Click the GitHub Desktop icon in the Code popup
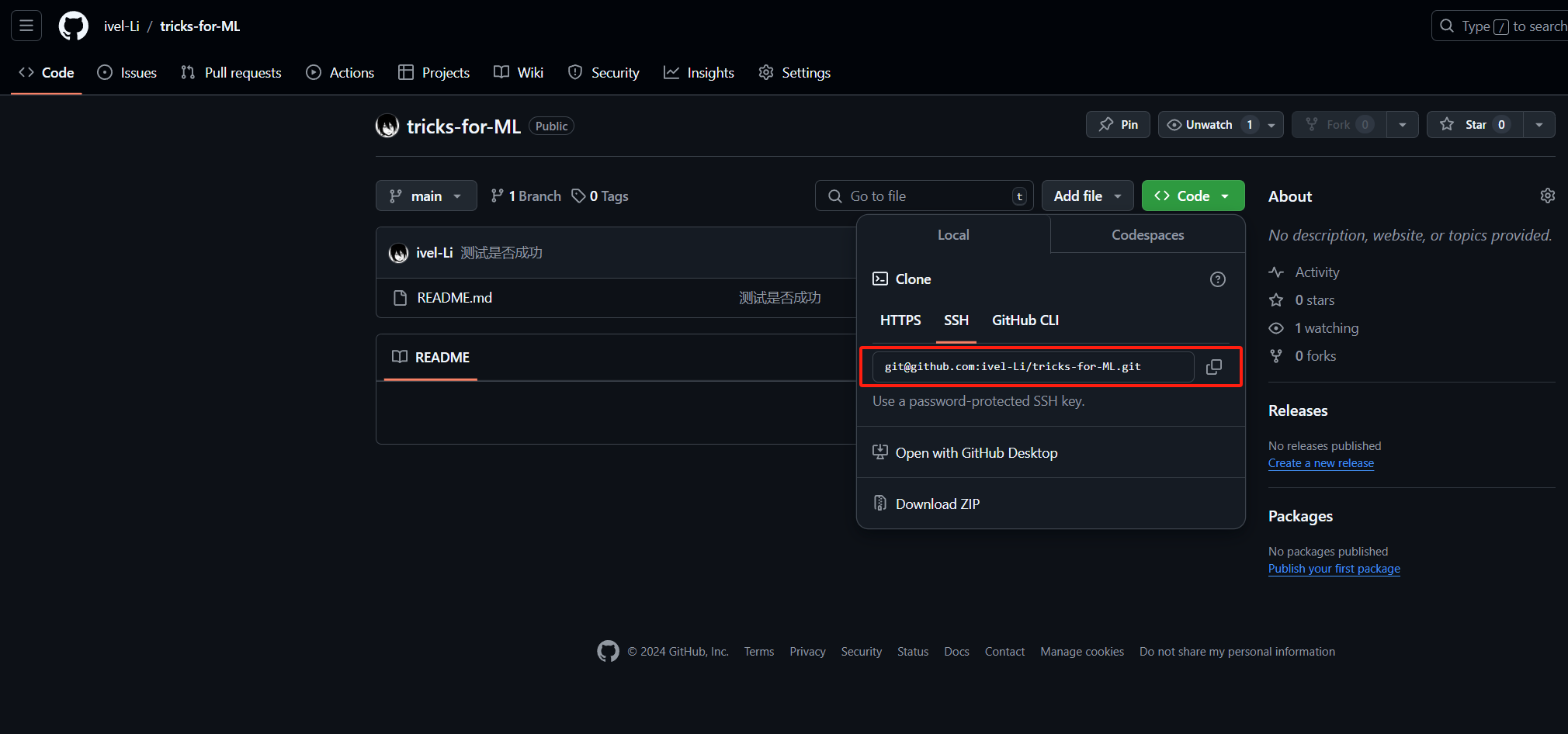This screenshot has width=1568, height=734. point(880,452)
